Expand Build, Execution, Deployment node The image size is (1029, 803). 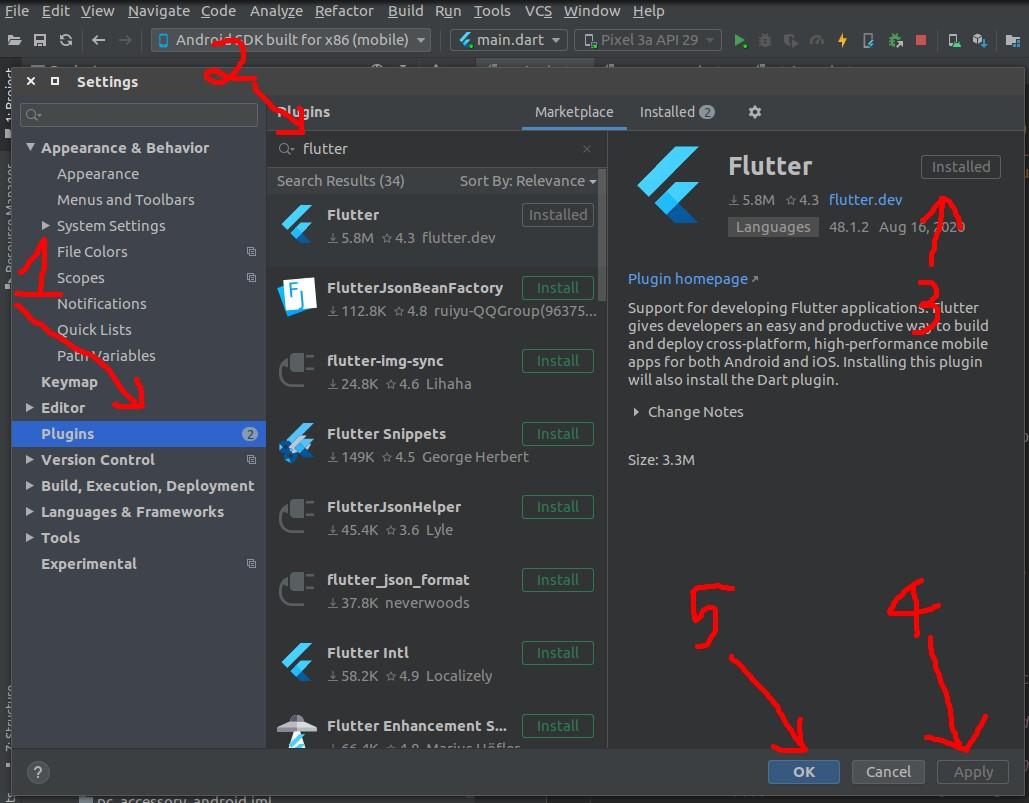tap(30, 485)
